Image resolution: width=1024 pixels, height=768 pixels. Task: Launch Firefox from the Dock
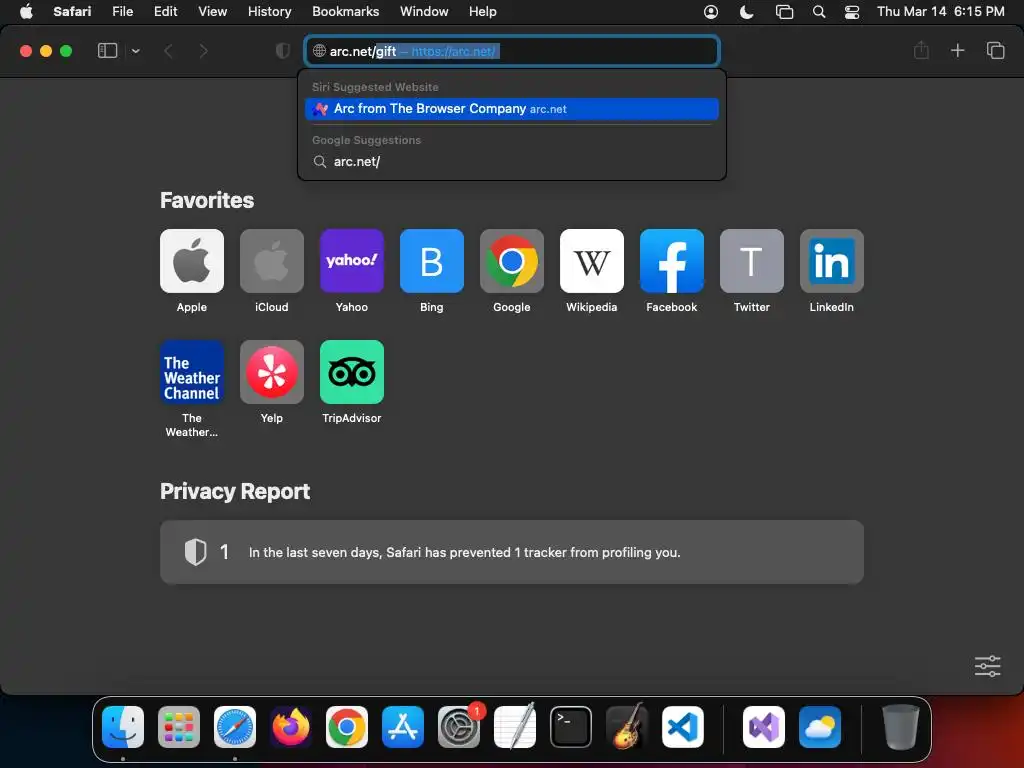(x=291, y=727)
